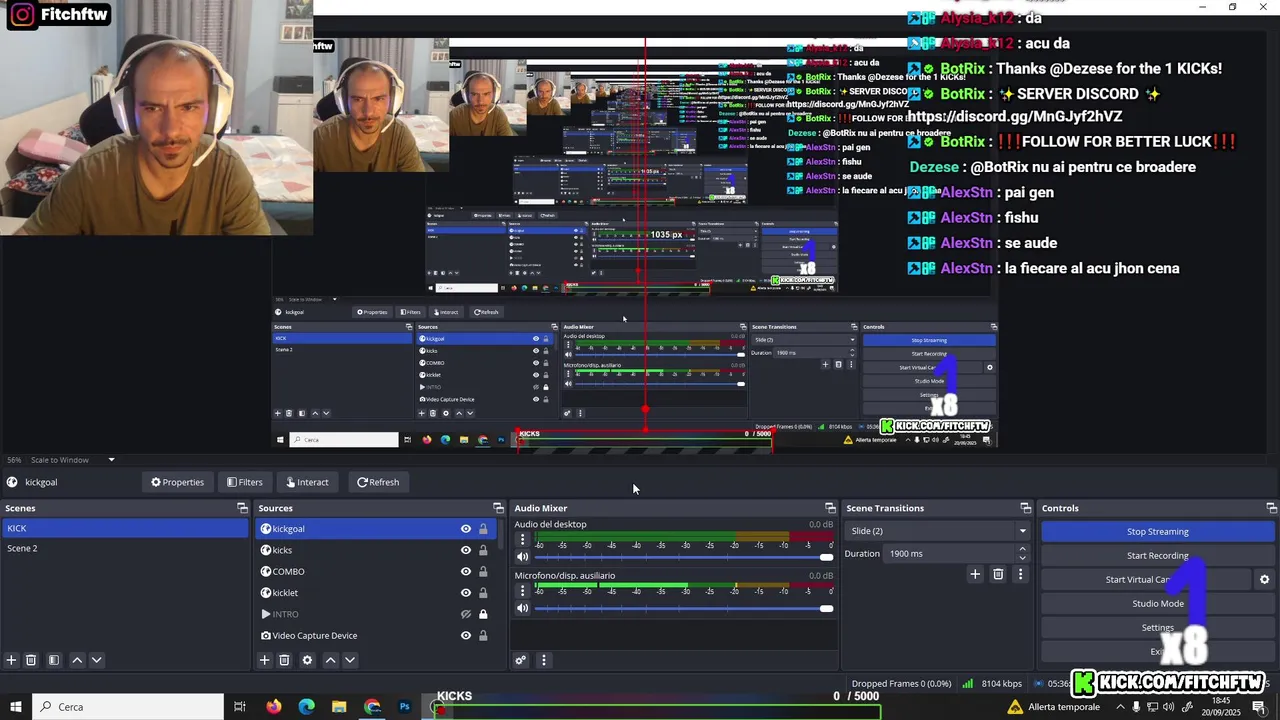Open the Slide (2) transition dropdown
This screenshot has height=720, width=1280.
coord(937,531)
